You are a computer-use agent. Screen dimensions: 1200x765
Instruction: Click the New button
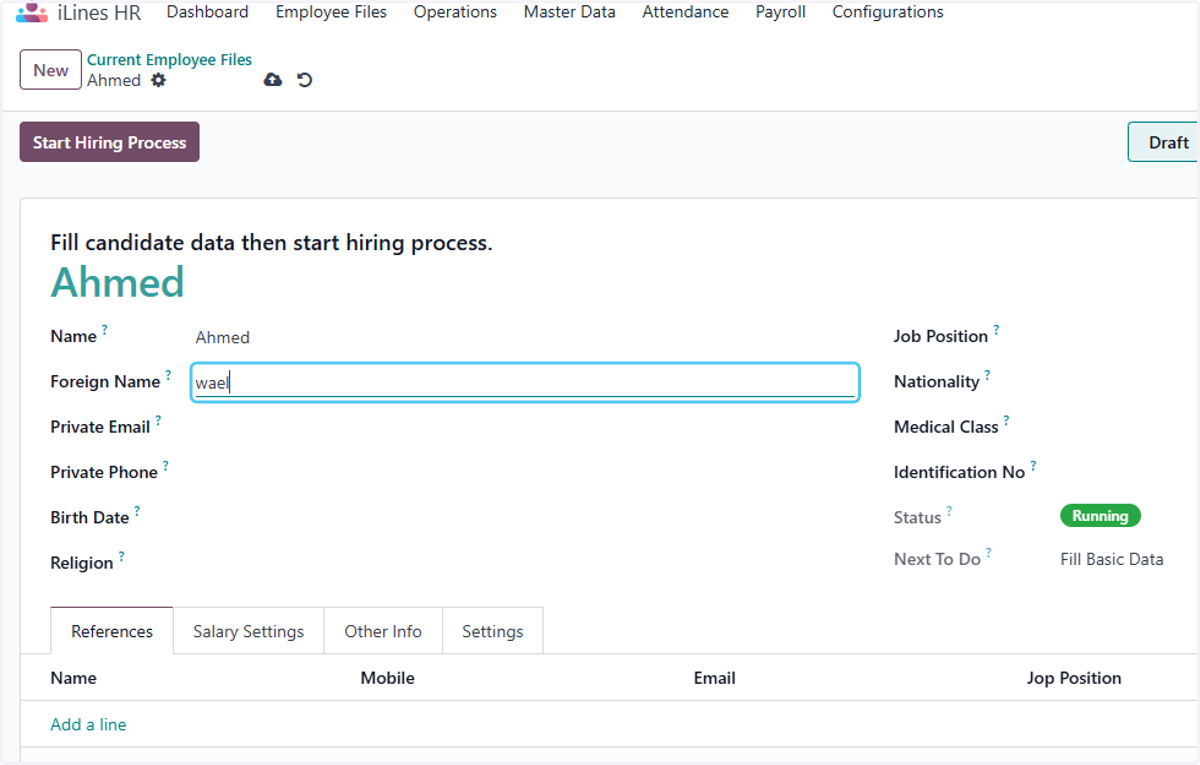click(x=51, y=70)
